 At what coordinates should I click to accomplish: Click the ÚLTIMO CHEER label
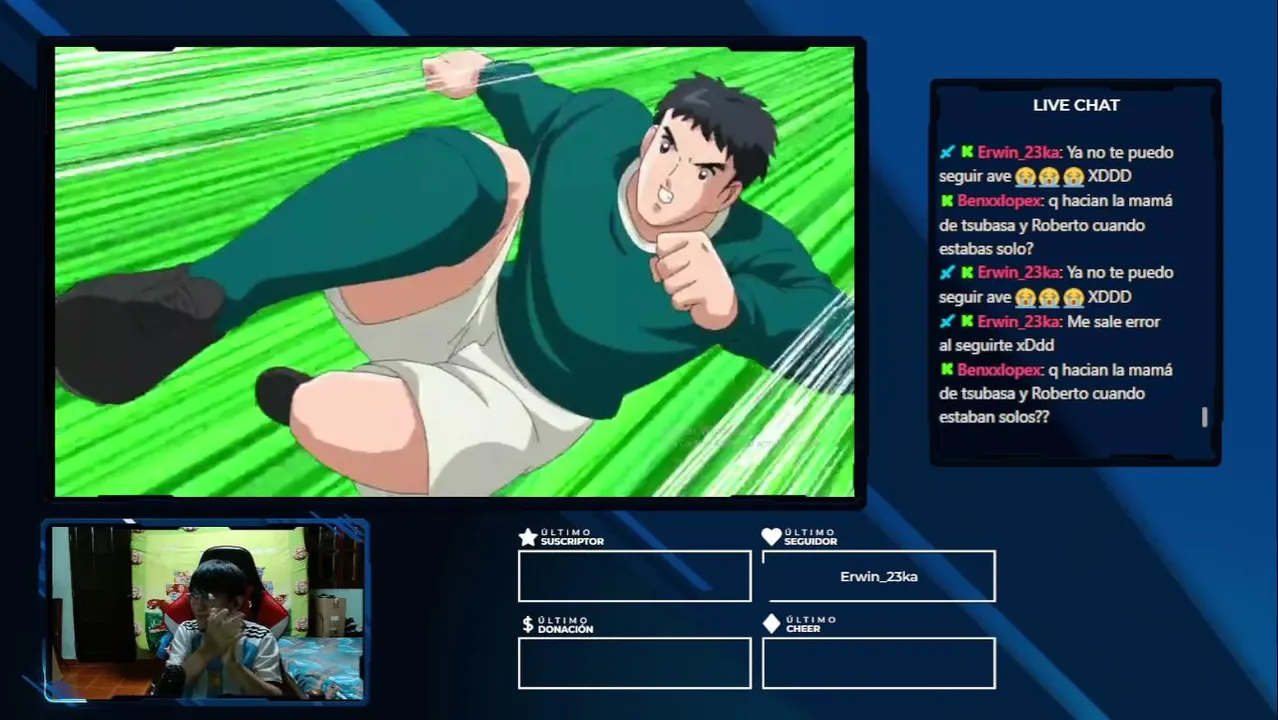811,625
